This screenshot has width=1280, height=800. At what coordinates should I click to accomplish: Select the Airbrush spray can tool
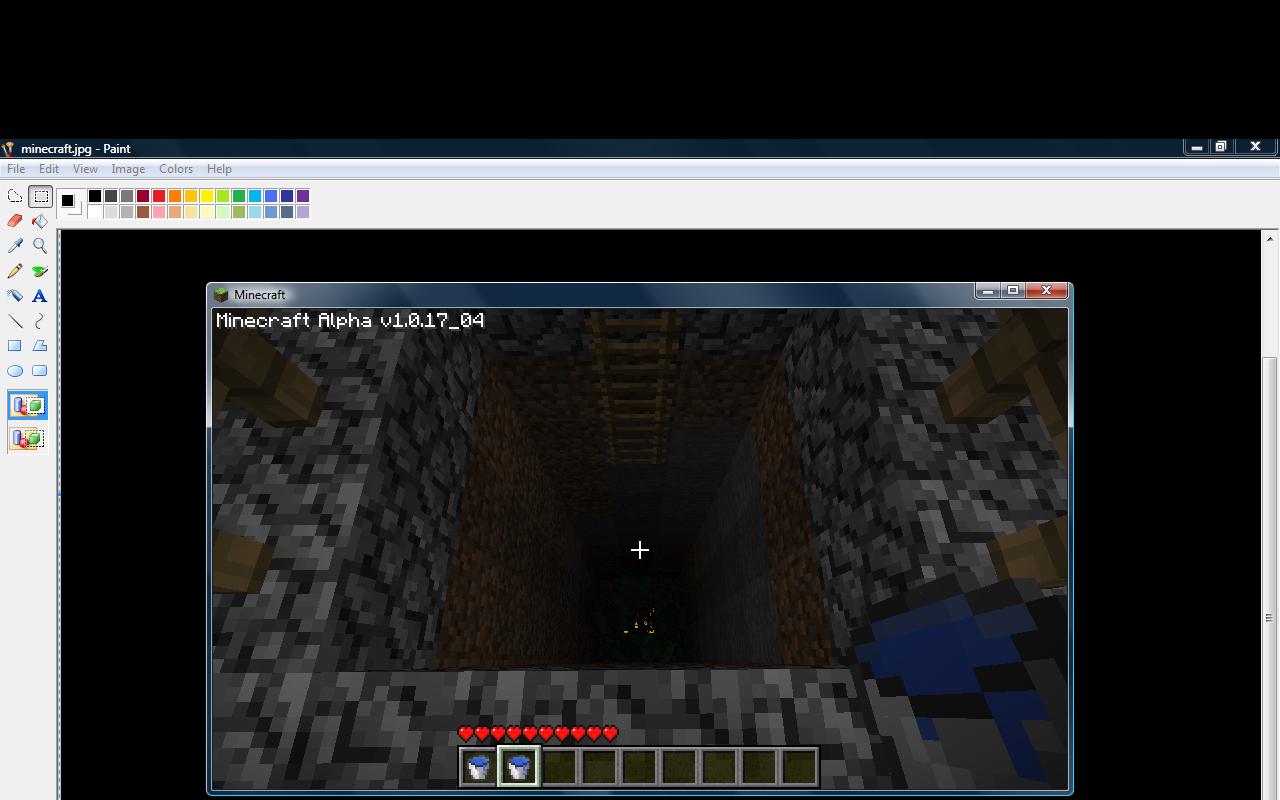[x=15, y=296]
